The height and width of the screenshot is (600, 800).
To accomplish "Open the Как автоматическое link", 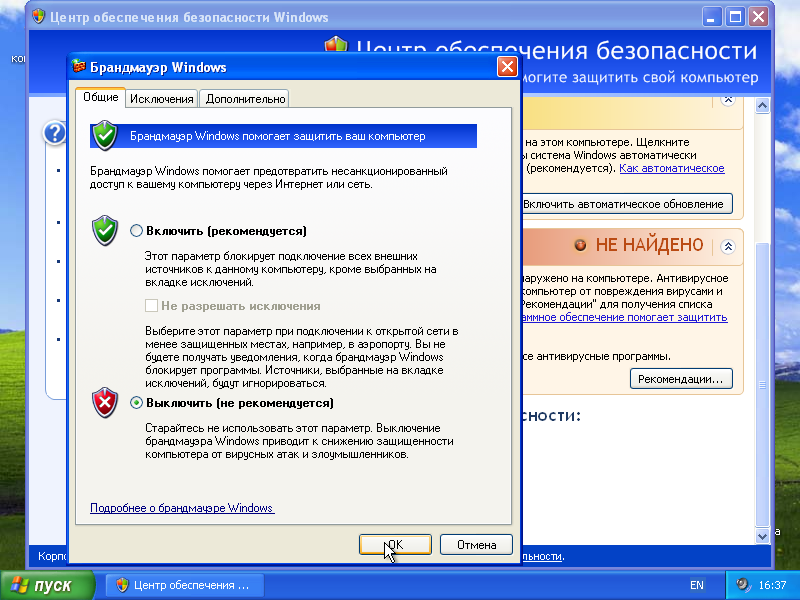I will click(x=671, y=168).
